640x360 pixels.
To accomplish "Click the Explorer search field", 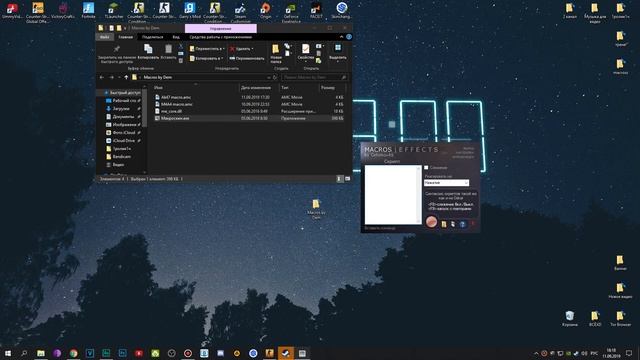I will coord(314,77).
